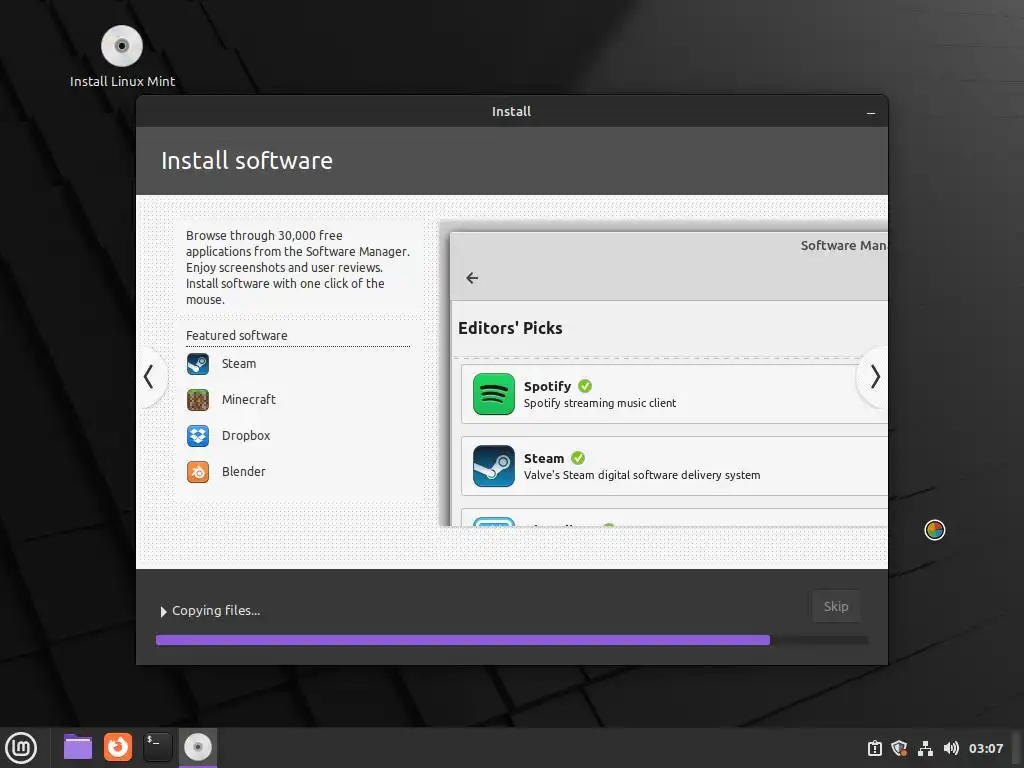
Task: Click the Featured software heading
Action: tap(236, 336)
